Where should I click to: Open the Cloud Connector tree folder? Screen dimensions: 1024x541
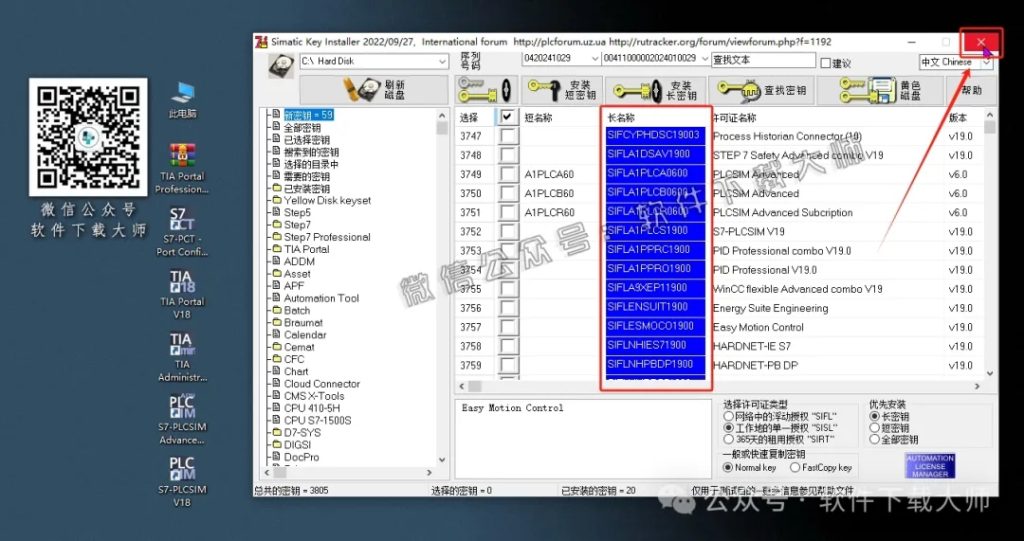[322, 384]
